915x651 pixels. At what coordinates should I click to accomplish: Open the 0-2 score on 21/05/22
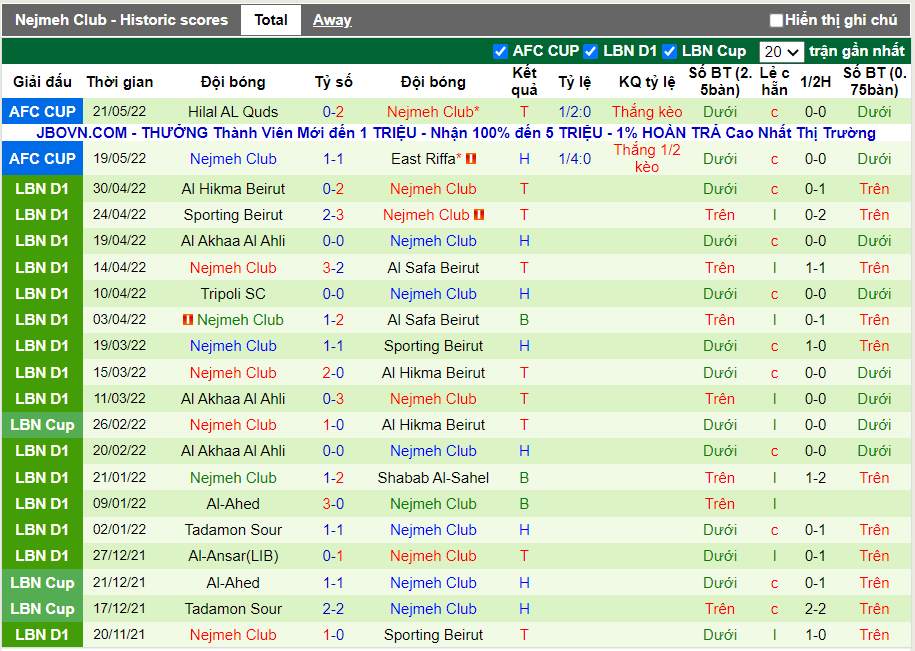(333, 112)
